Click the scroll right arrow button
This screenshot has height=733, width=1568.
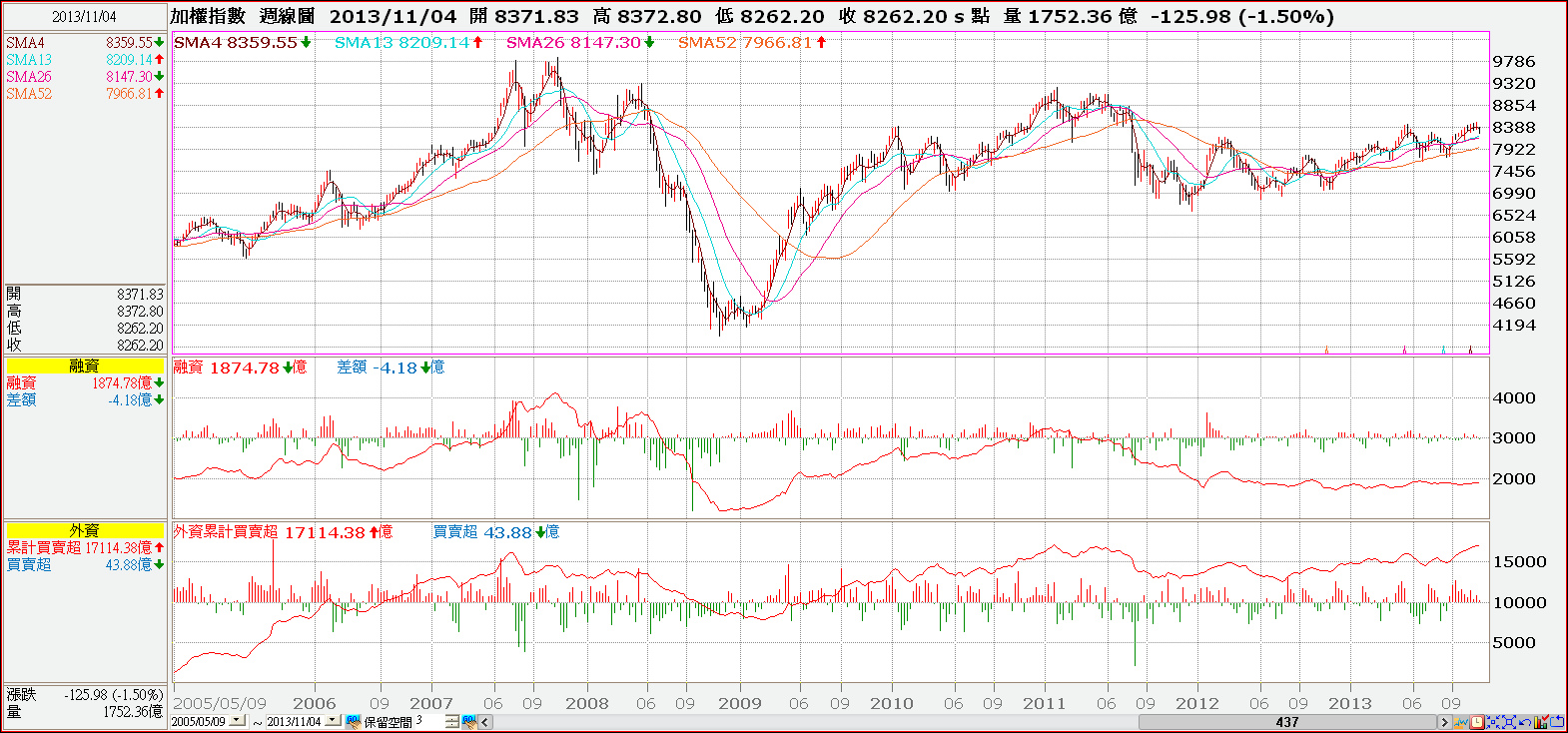[1444, 722]
